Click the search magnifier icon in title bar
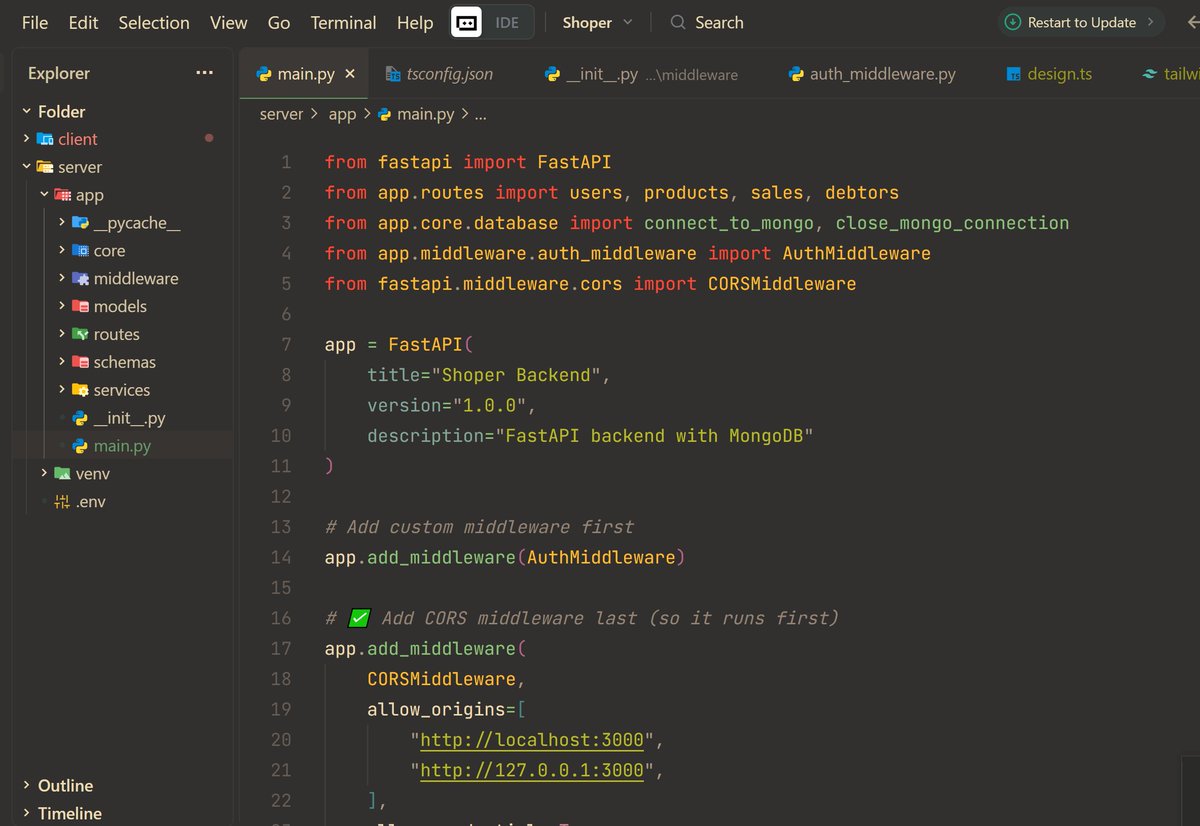 coord(677,22)
